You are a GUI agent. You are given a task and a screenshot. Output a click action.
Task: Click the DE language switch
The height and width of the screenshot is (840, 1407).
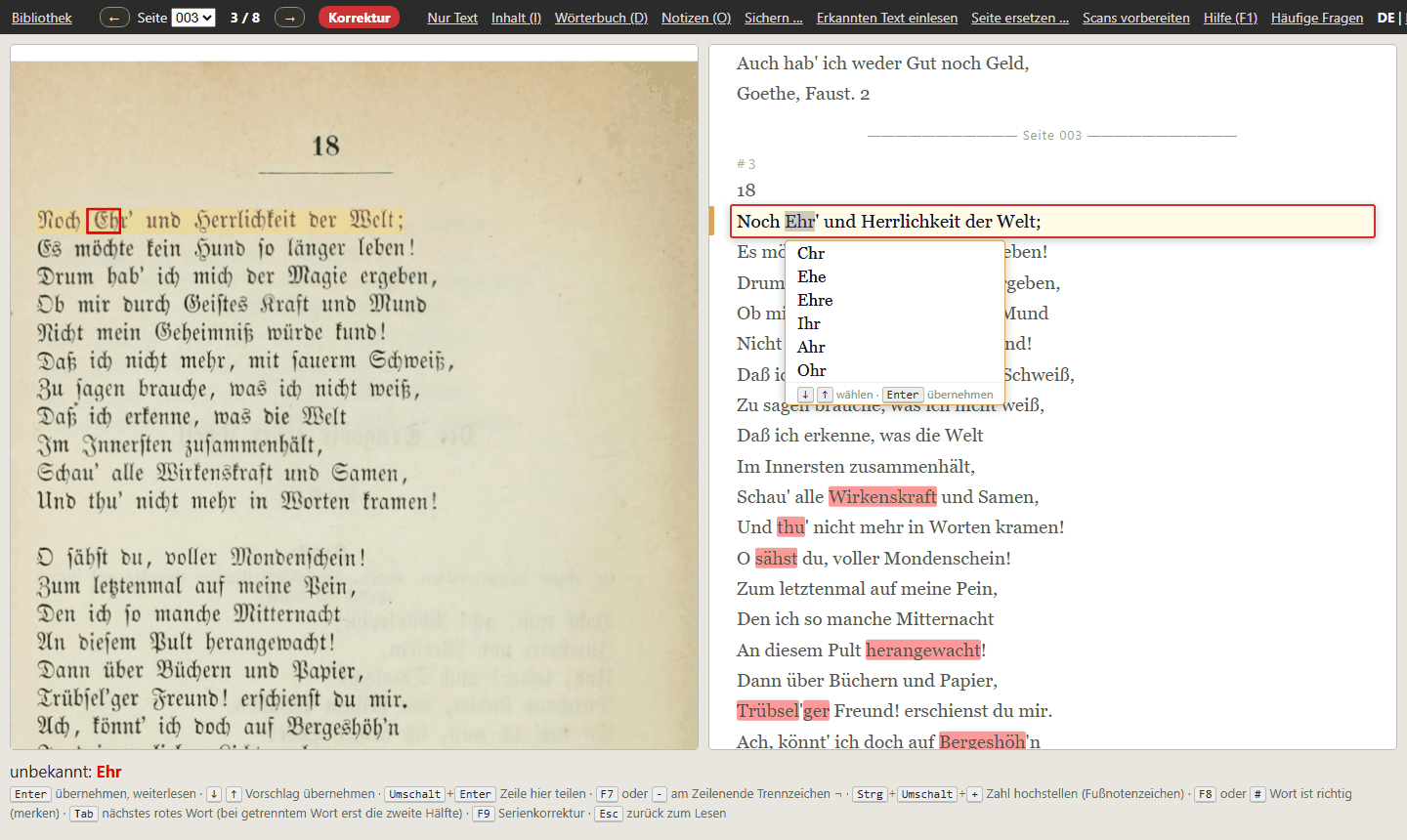point(1386,18)
